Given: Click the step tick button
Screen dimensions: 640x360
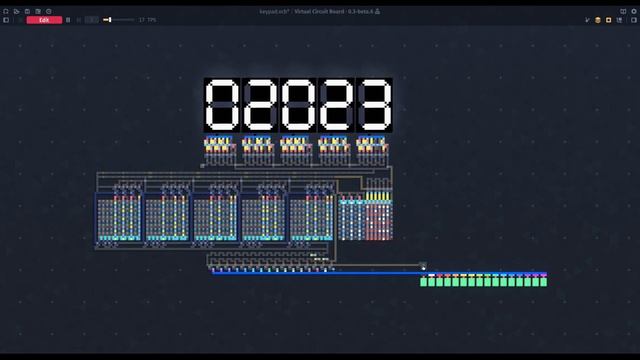Looking at the screenshot, I should [x=79, y=20].
